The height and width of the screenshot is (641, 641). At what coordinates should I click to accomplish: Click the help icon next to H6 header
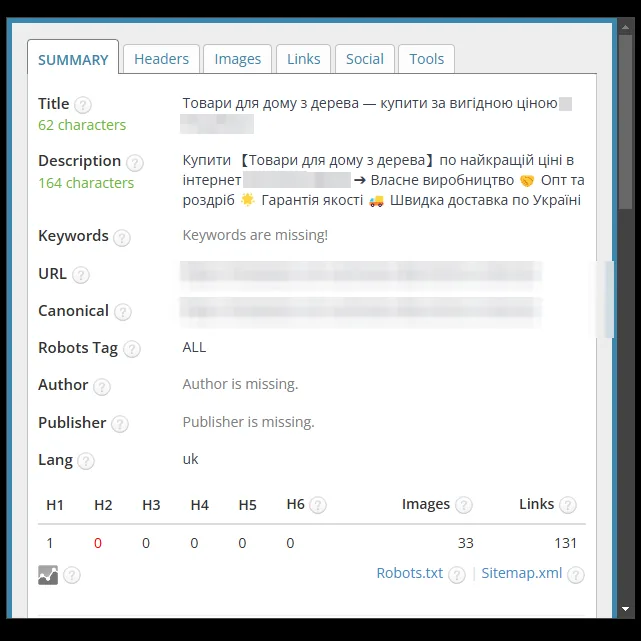tap(318, 505)
